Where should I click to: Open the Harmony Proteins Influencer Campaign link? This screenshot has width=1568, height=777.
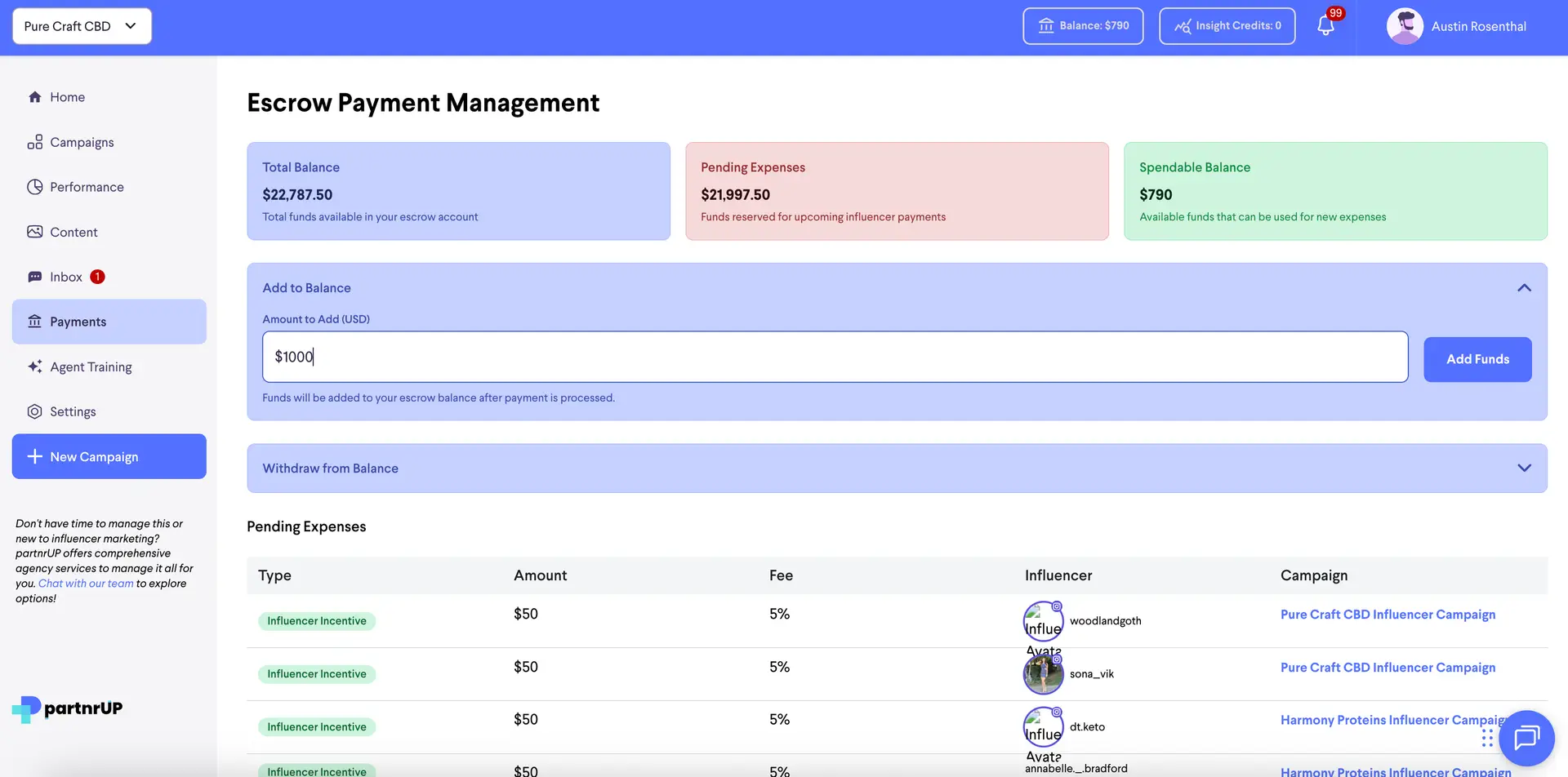tap(1393, 719)
